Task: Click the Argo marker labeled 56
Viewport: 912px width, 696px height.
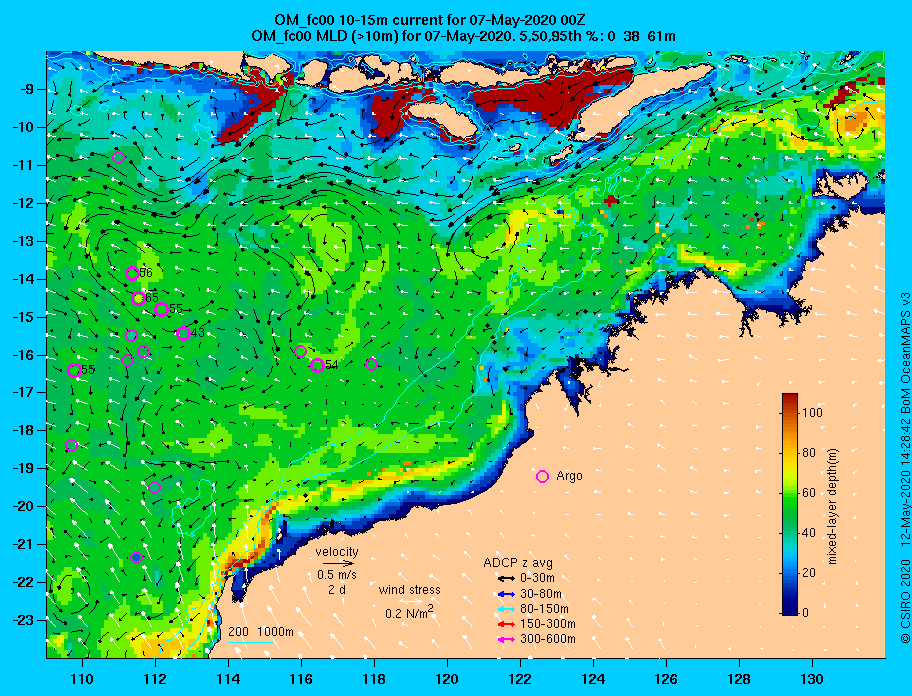Action: click(132, 273)
